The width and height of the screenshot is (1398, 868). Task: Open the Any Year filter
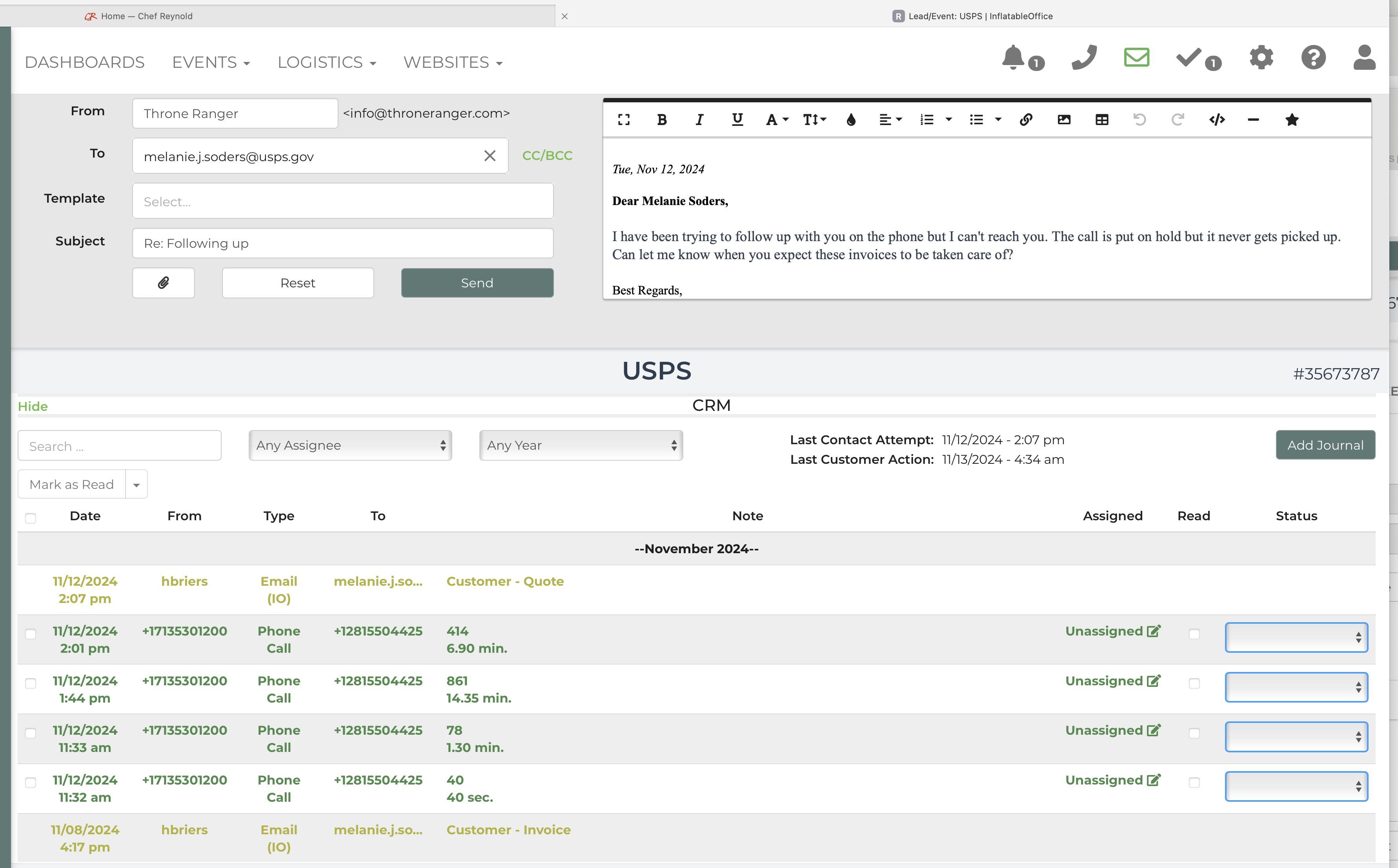[x=581, y=445]
